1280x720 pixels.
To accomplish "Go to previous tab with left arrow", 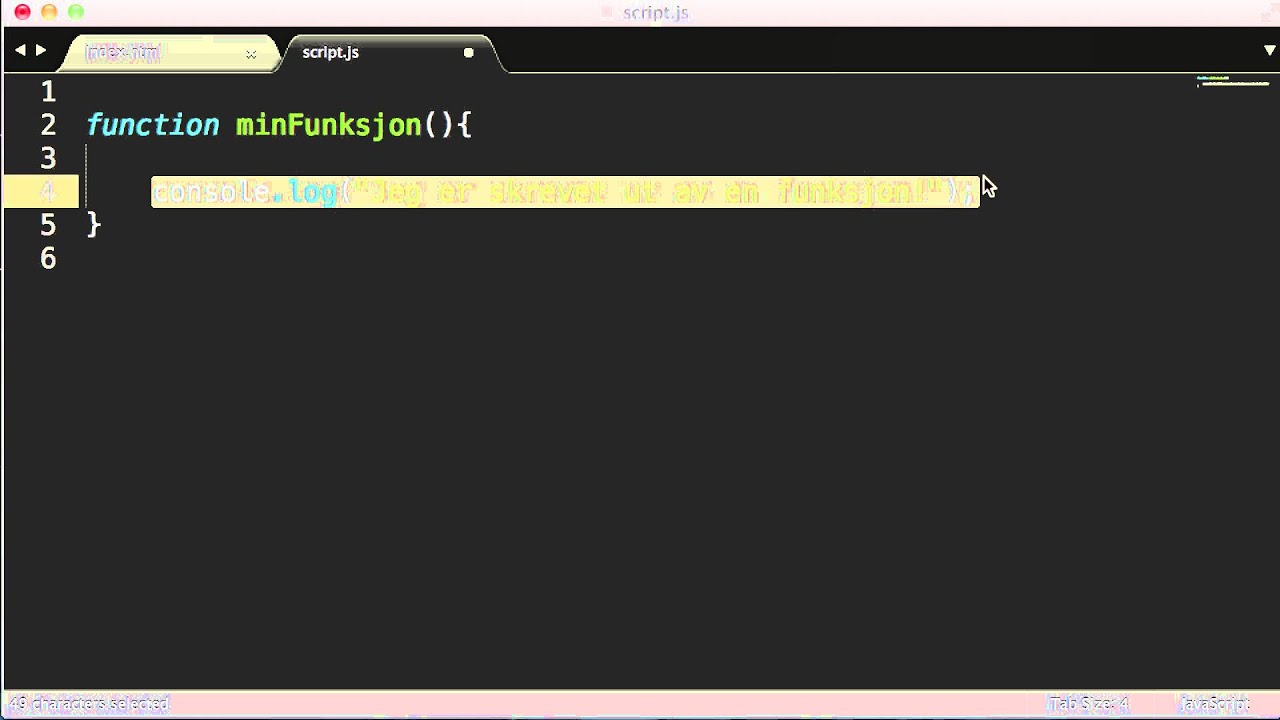I will (x=20, y=50).
